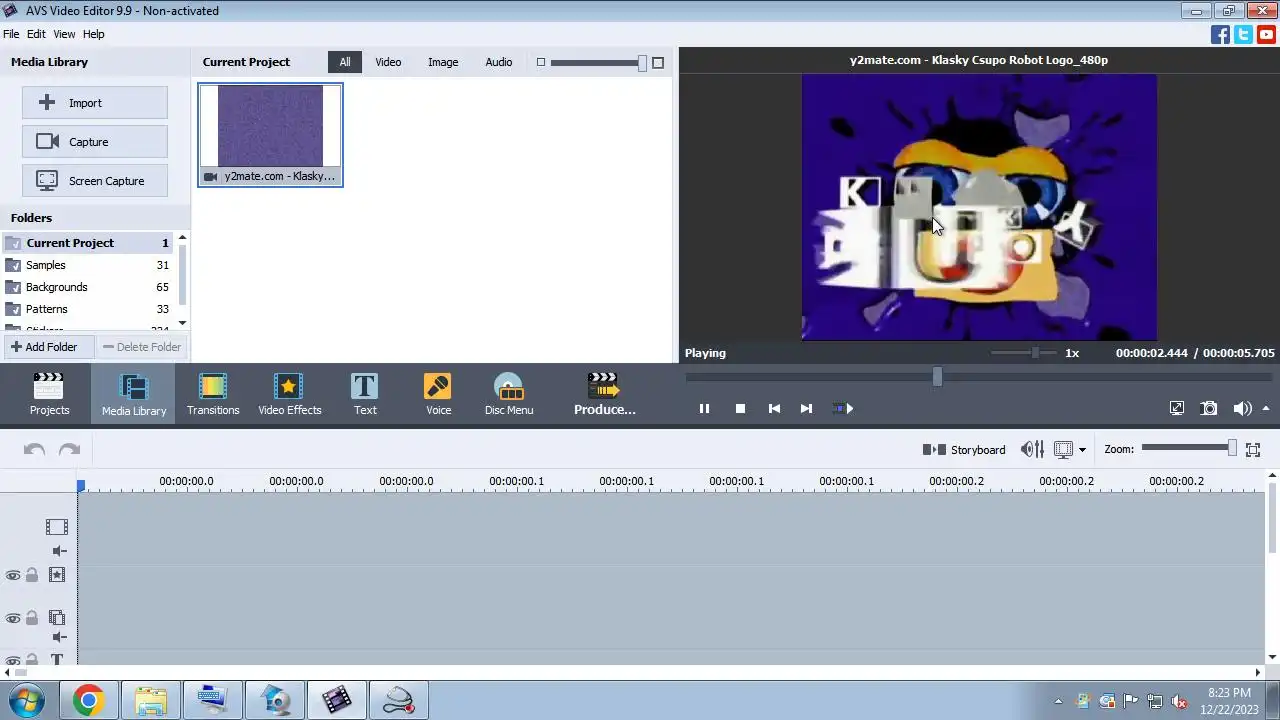Filter library by Image tab
The image size is (1280, 720).
[x=443, y=62]
